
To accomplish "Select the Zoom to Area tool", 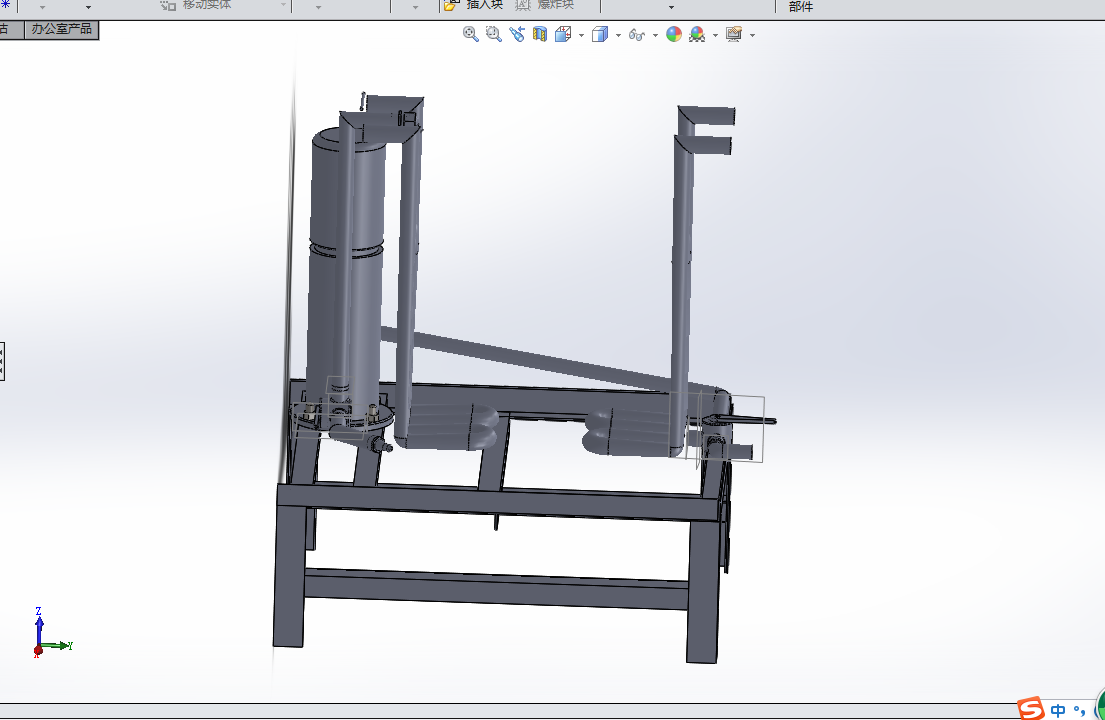I will pyautogui.click(x=494, y=34).
